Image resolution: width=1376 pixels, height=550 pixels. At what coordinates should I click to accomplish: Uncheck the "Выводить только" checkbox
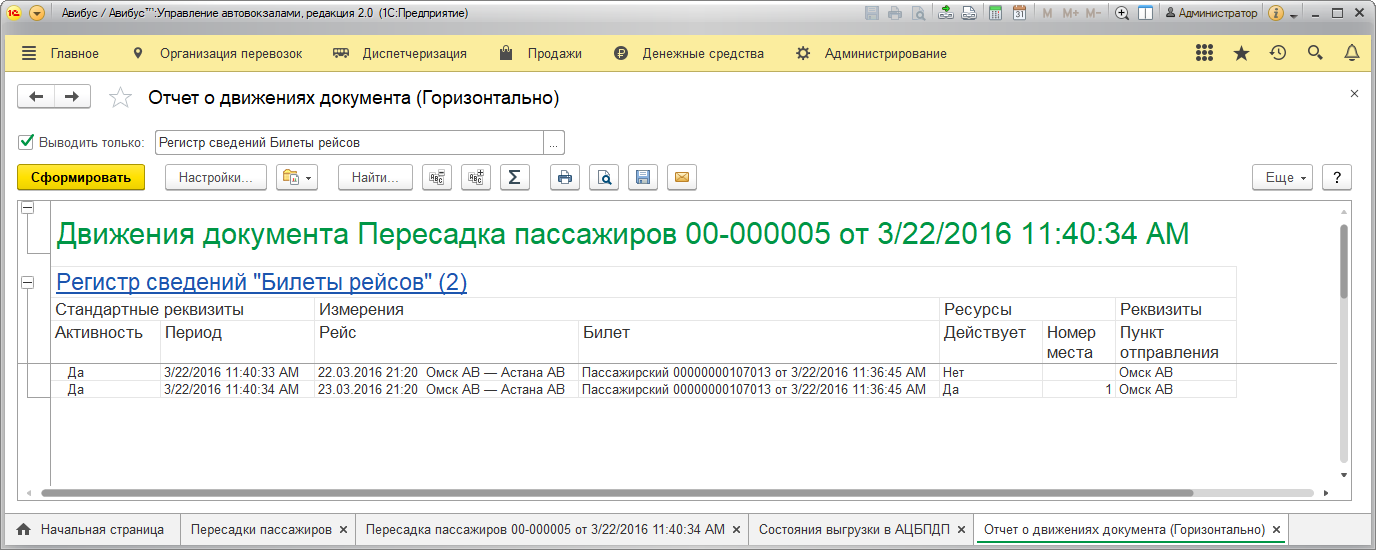pyautogui.click(x=27, y=141)
